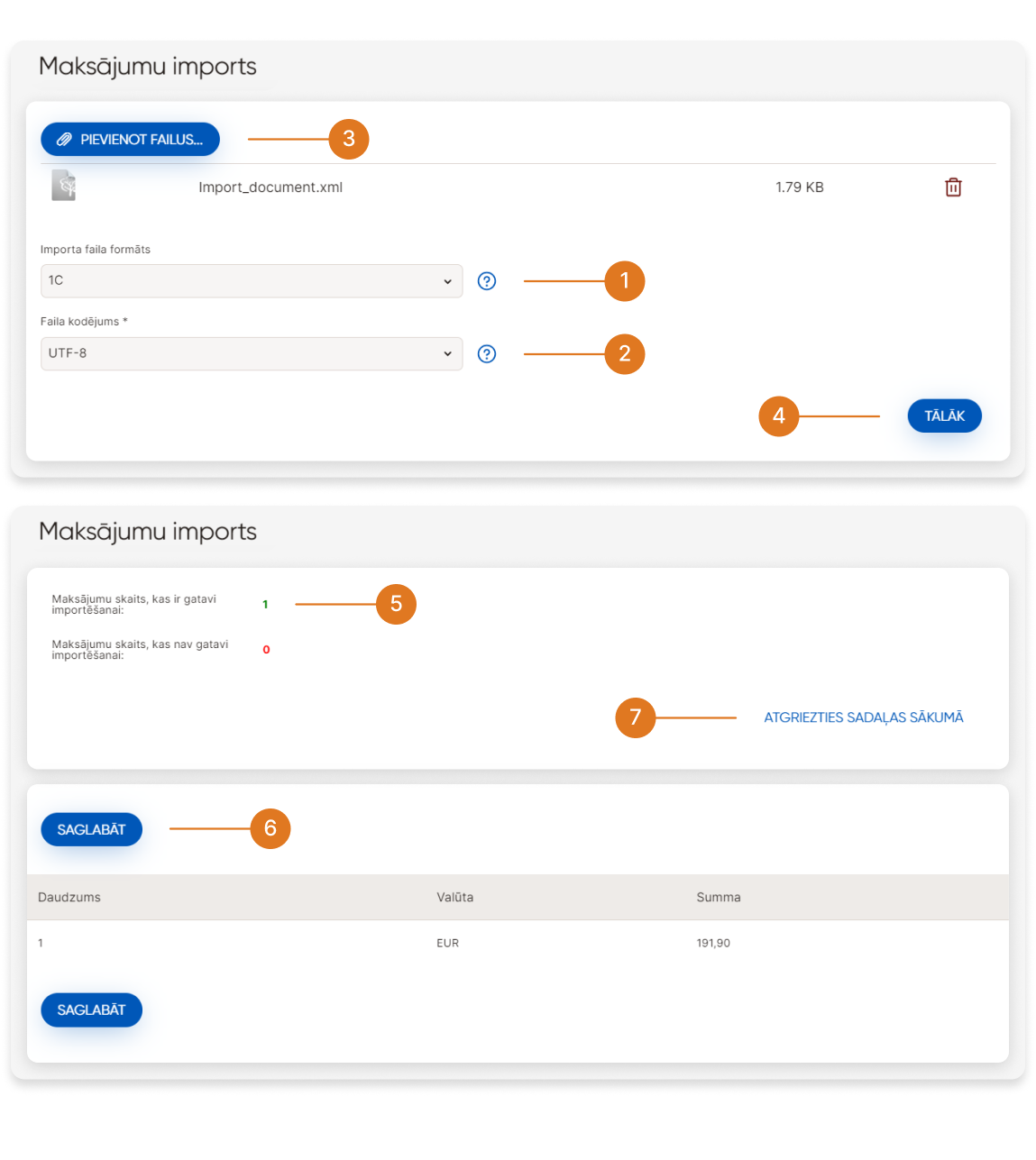Proceed with the TĀLĀK button
Viewport: 1036px width, 1160px height.
click(944, 416)
